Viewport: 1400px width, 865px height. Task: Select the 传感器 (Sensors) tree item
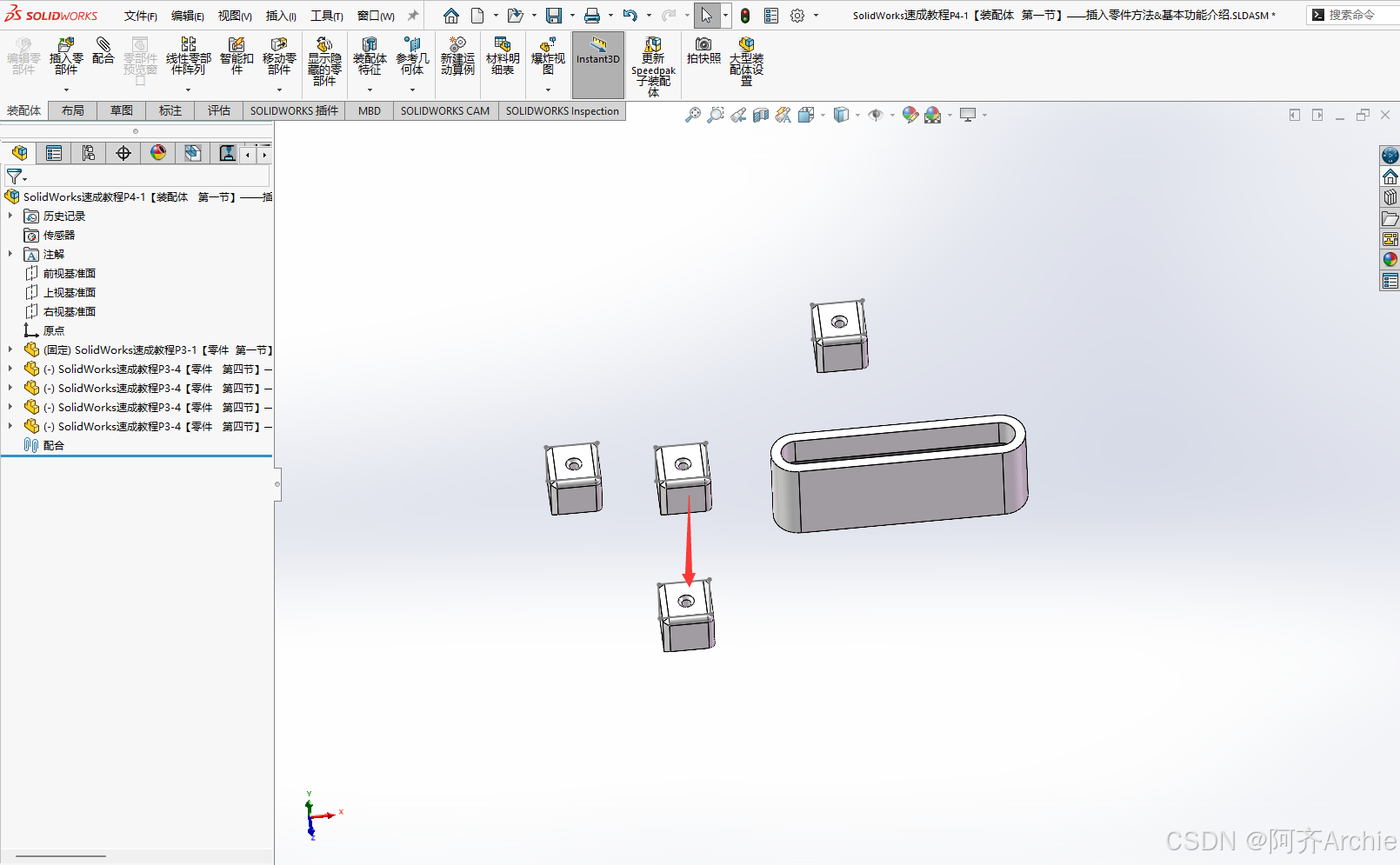[x=59, y=235]
